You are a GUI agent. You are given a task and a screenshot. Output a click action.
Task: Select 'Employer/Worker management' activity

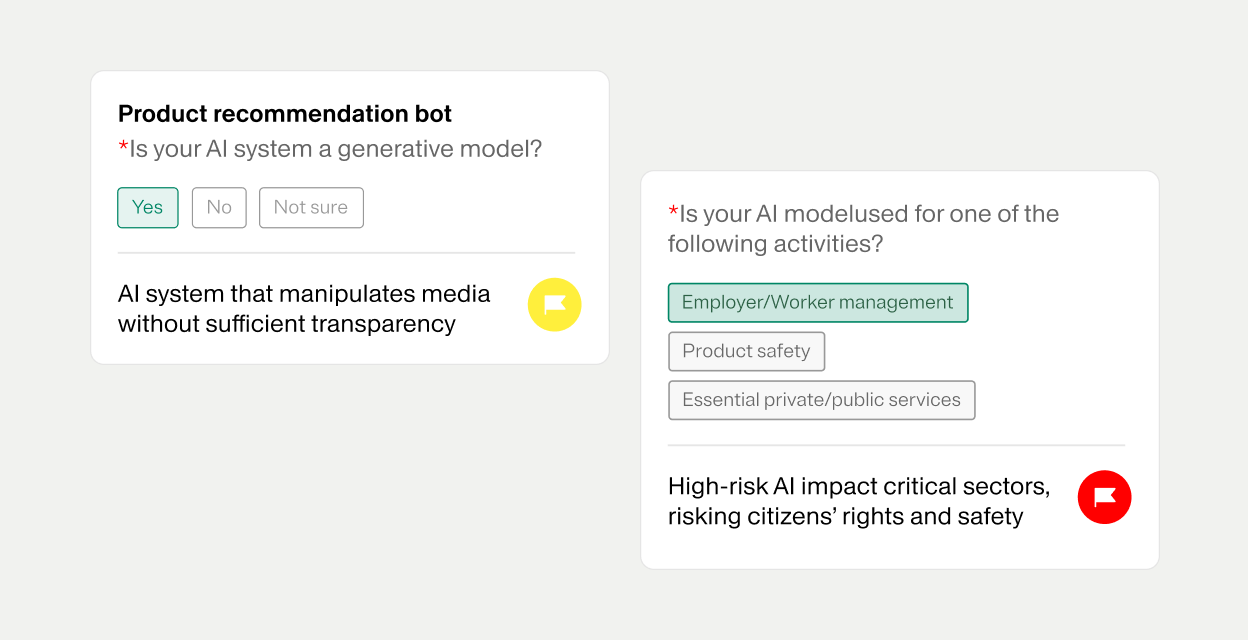click(x=817, y=302)
